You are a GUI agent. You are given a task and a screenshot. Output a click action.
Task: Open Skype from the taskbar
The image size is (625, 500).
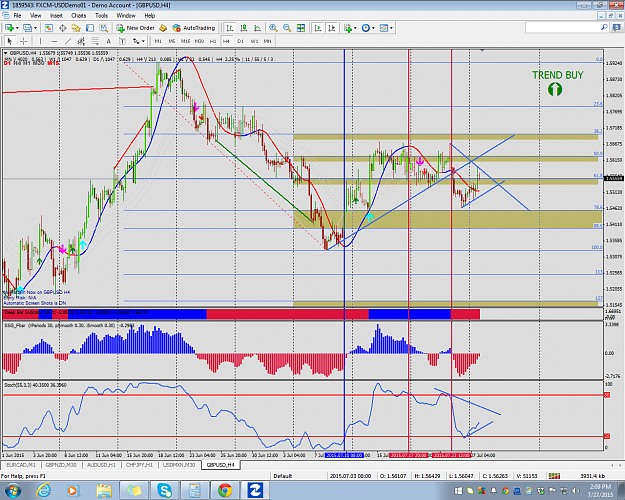pos(164,490)
